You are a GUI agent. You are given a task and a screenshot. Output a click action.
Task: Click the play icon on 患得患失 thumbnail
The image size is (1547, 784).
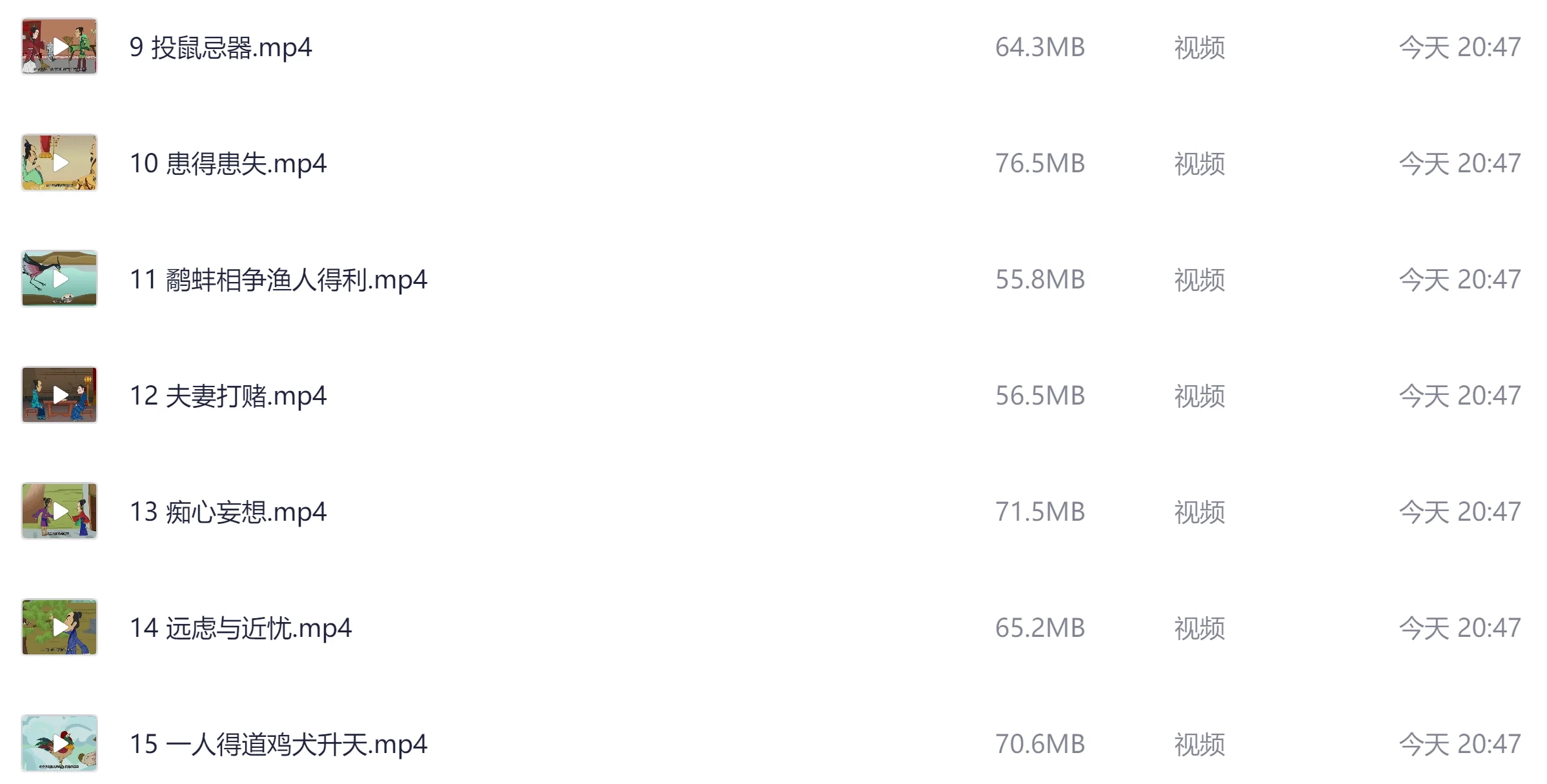[x=59, y=163]
